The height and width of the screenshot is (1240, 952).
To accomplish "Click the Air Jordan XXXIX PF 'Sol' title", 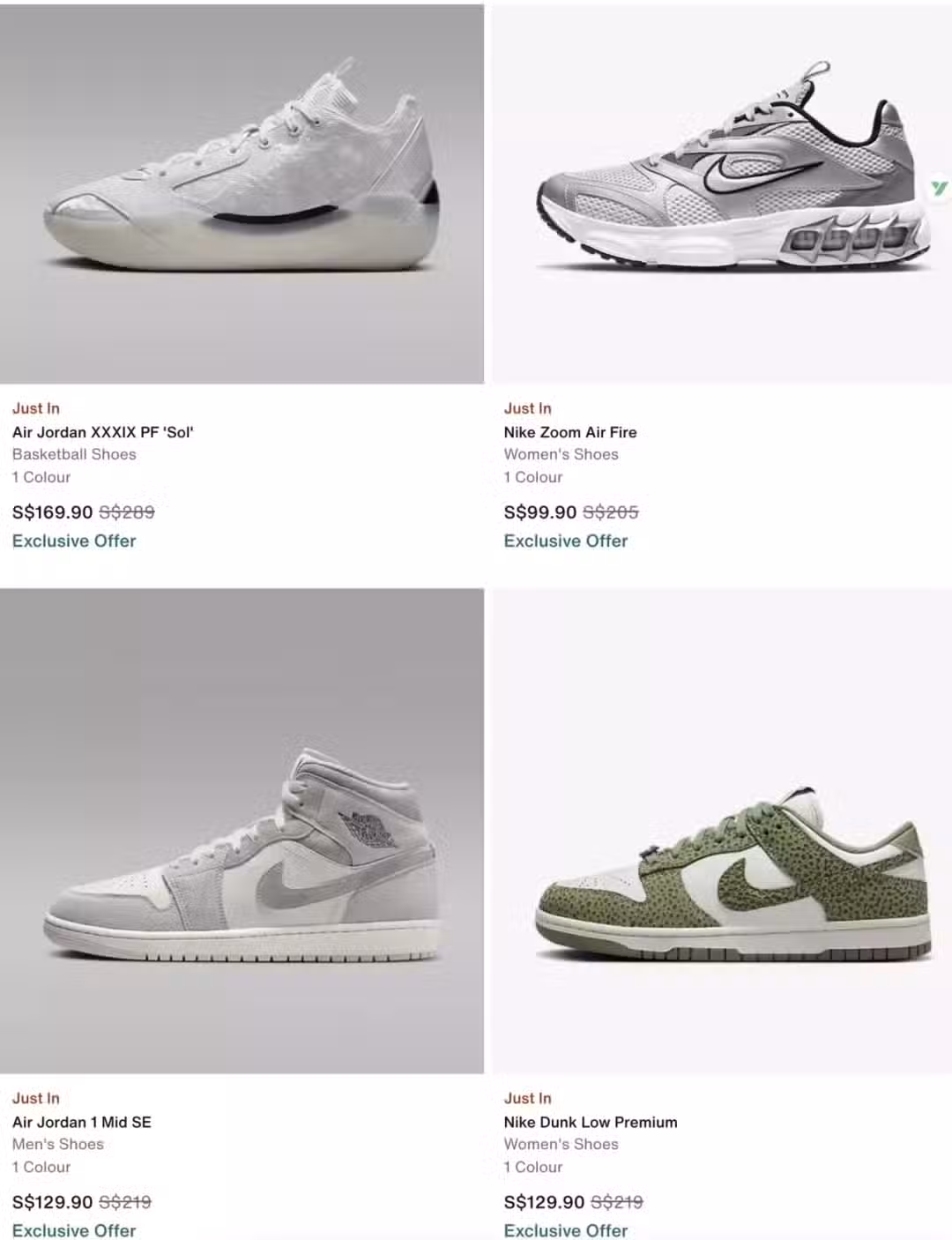I will click(x=103, y=432).
